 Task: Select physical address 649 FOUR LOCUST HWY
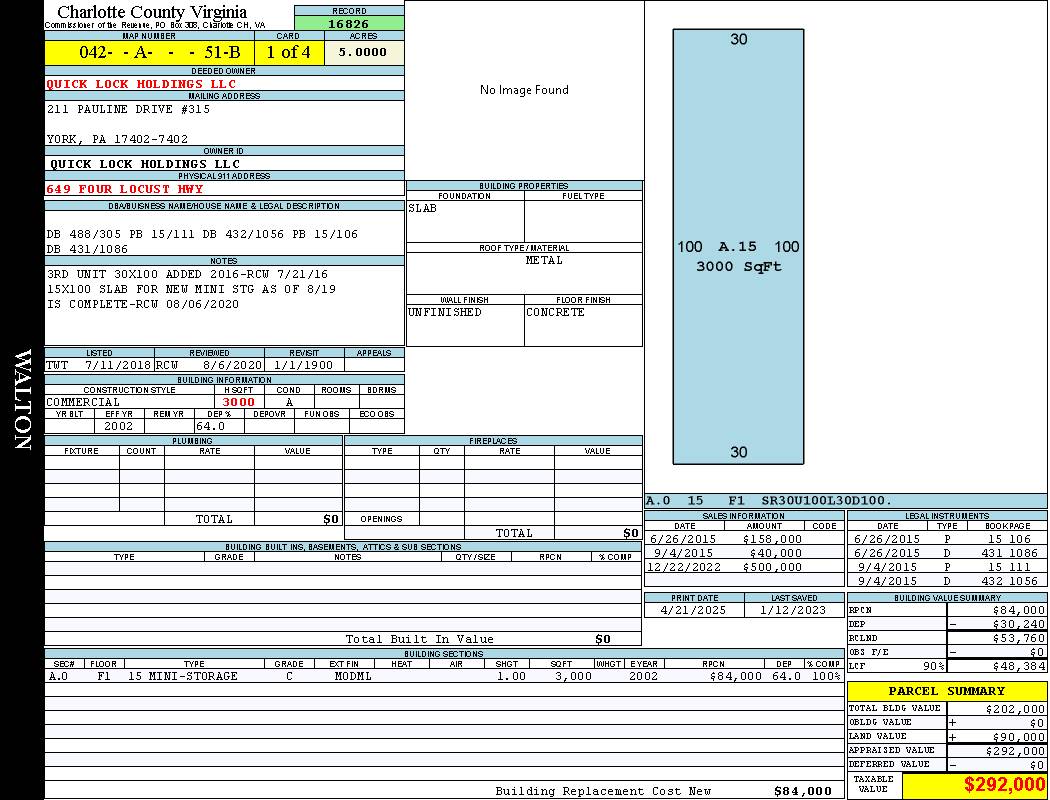tap(125, 189)
